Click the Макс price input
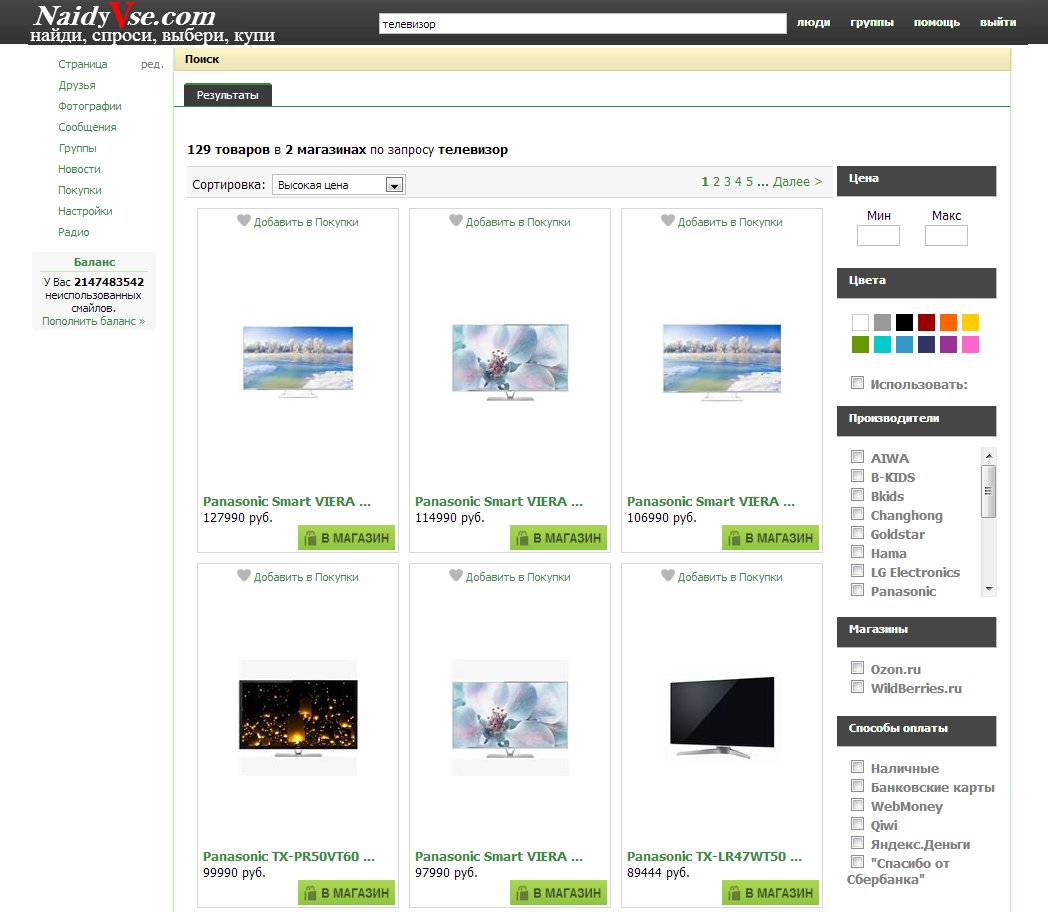1048x912 pixels. (946, 235)
